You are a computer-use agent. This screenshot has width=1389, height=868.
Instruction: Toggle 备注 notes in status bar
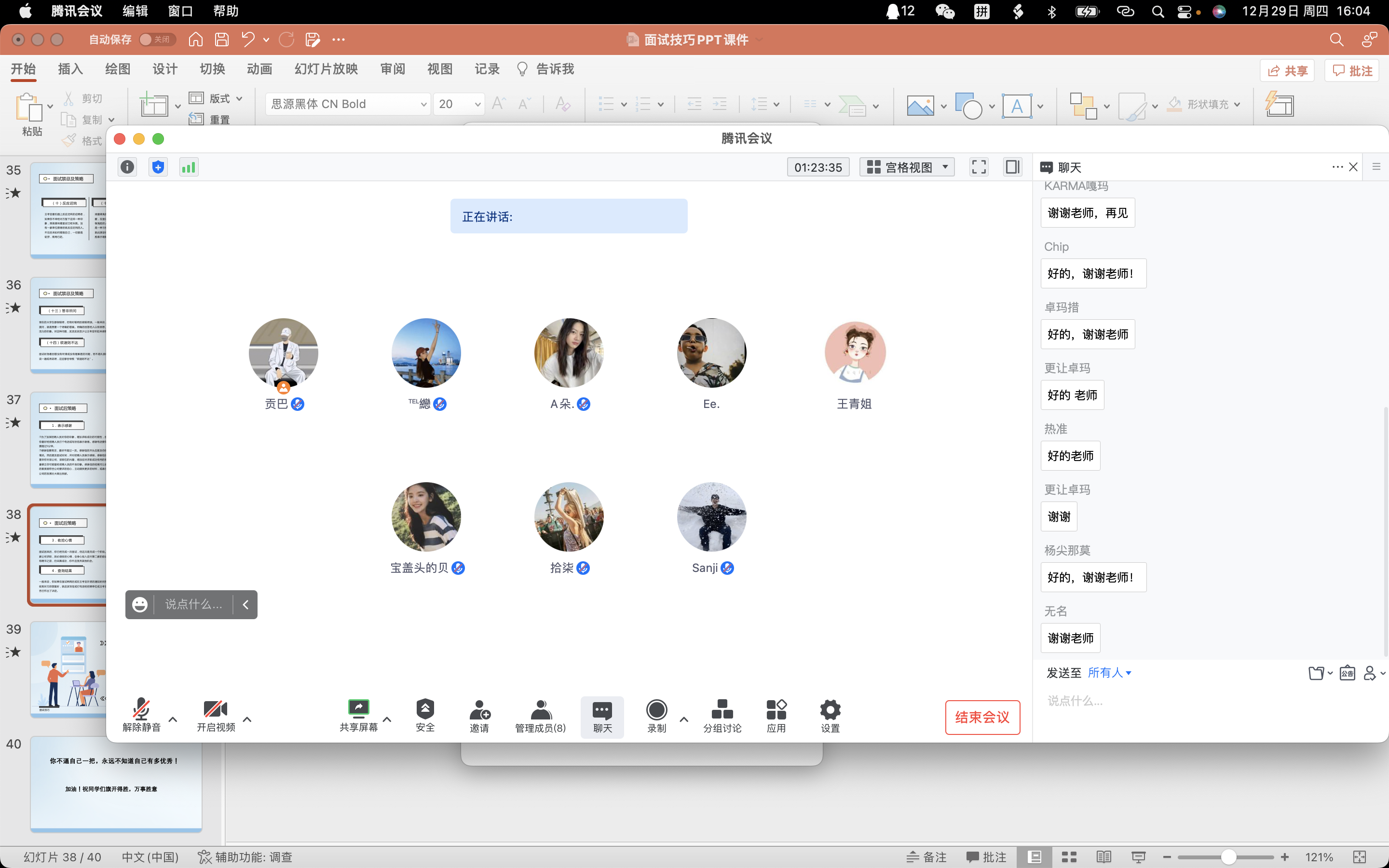[926, 857]
